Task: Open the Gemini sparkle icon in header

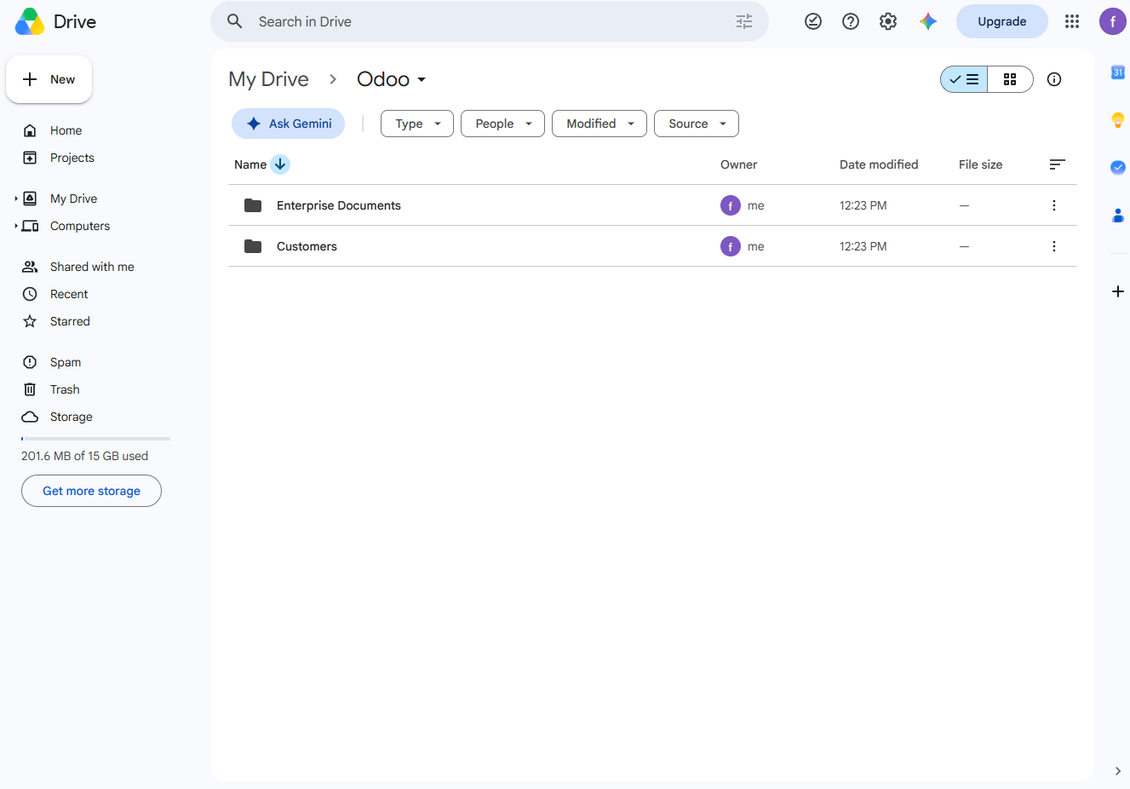Action: [x=928, y=22]
